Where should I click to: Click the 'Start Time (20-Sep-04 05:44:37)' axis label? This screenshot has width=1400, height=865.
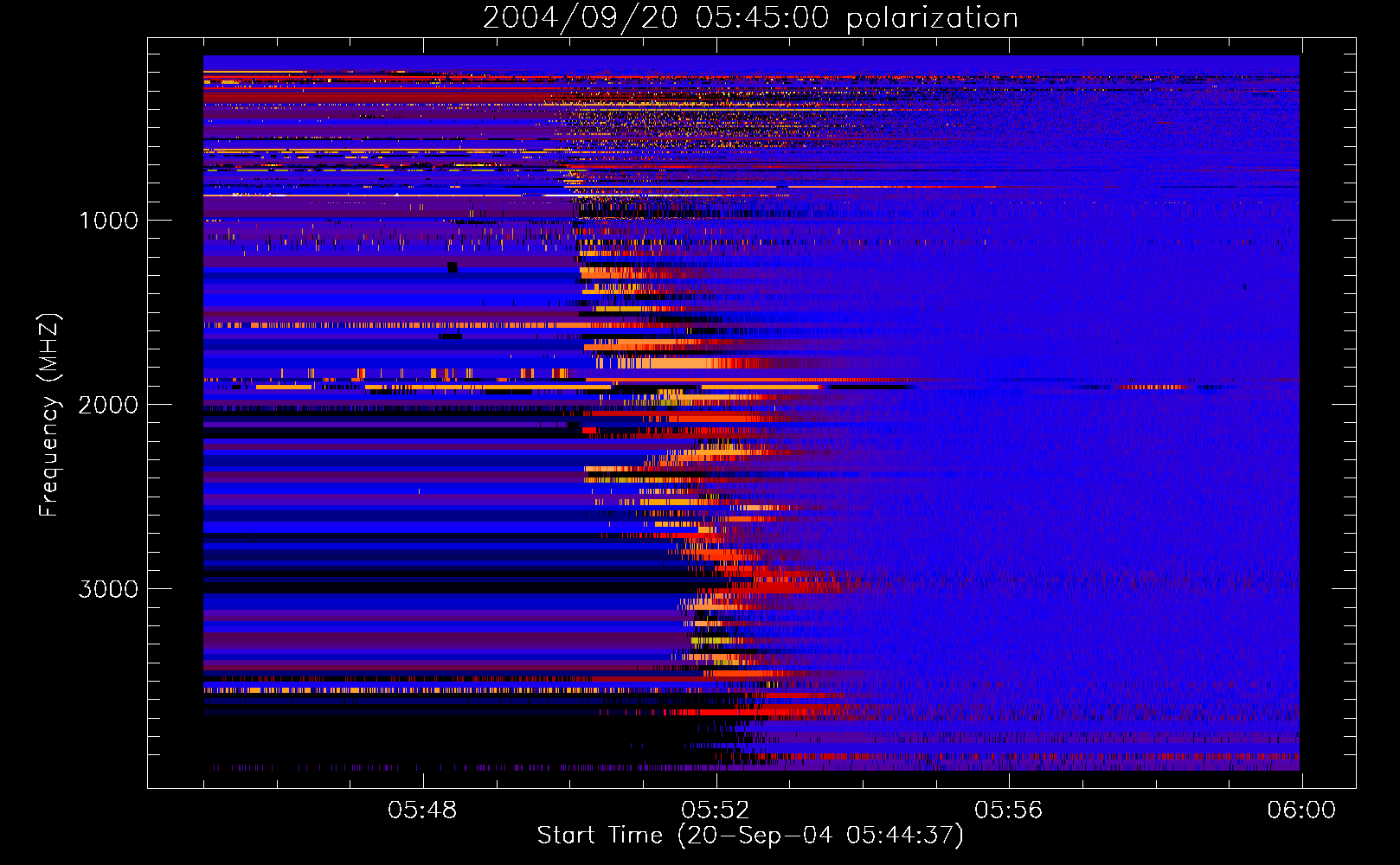coord(750,836)
